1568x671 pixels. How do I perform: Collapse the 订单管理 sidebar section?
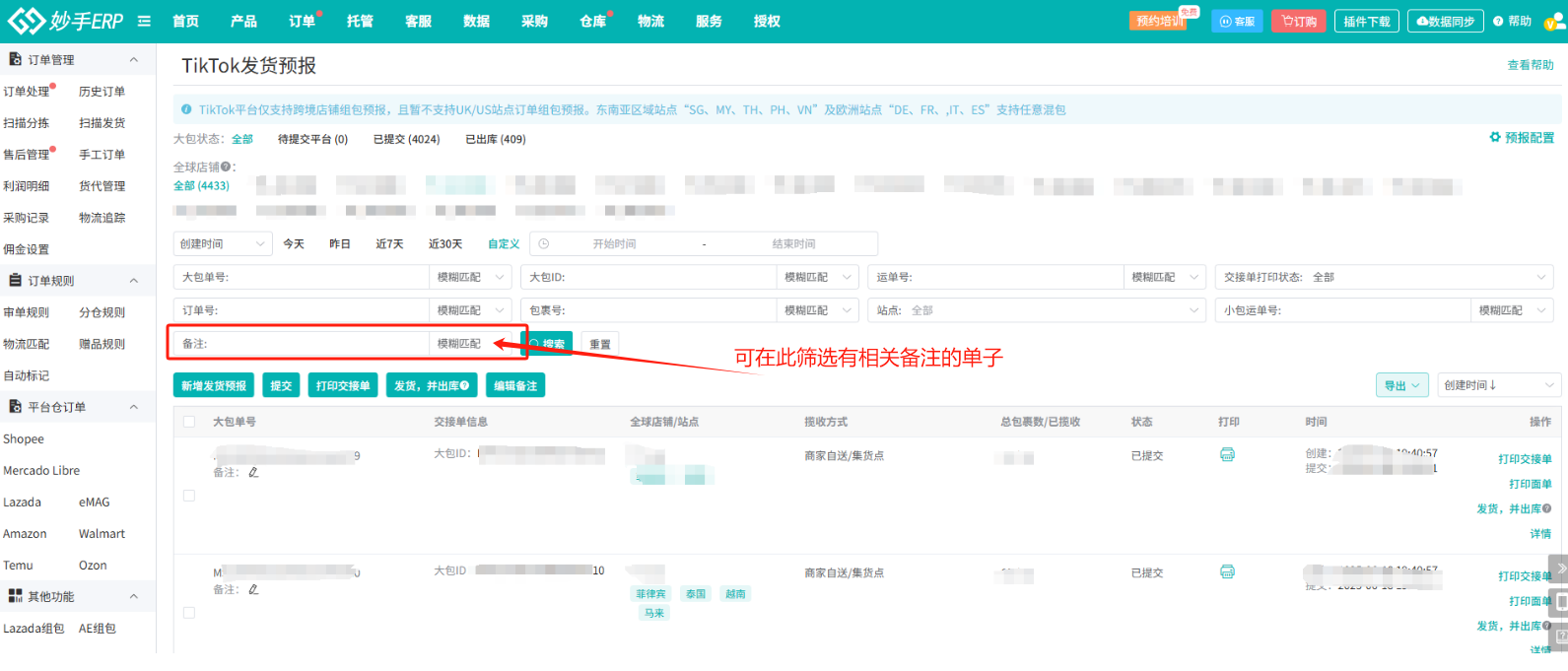pyautogui.click(x=134, y=60)
